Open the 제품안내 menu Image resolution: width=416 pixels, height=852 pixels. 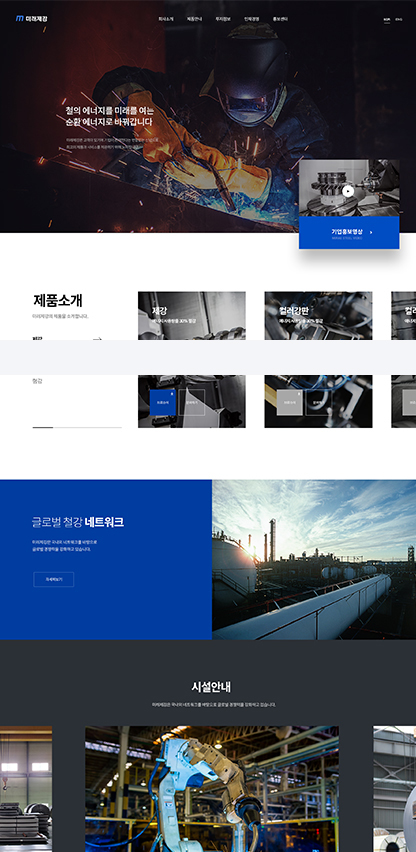click(x=194, y=19)
